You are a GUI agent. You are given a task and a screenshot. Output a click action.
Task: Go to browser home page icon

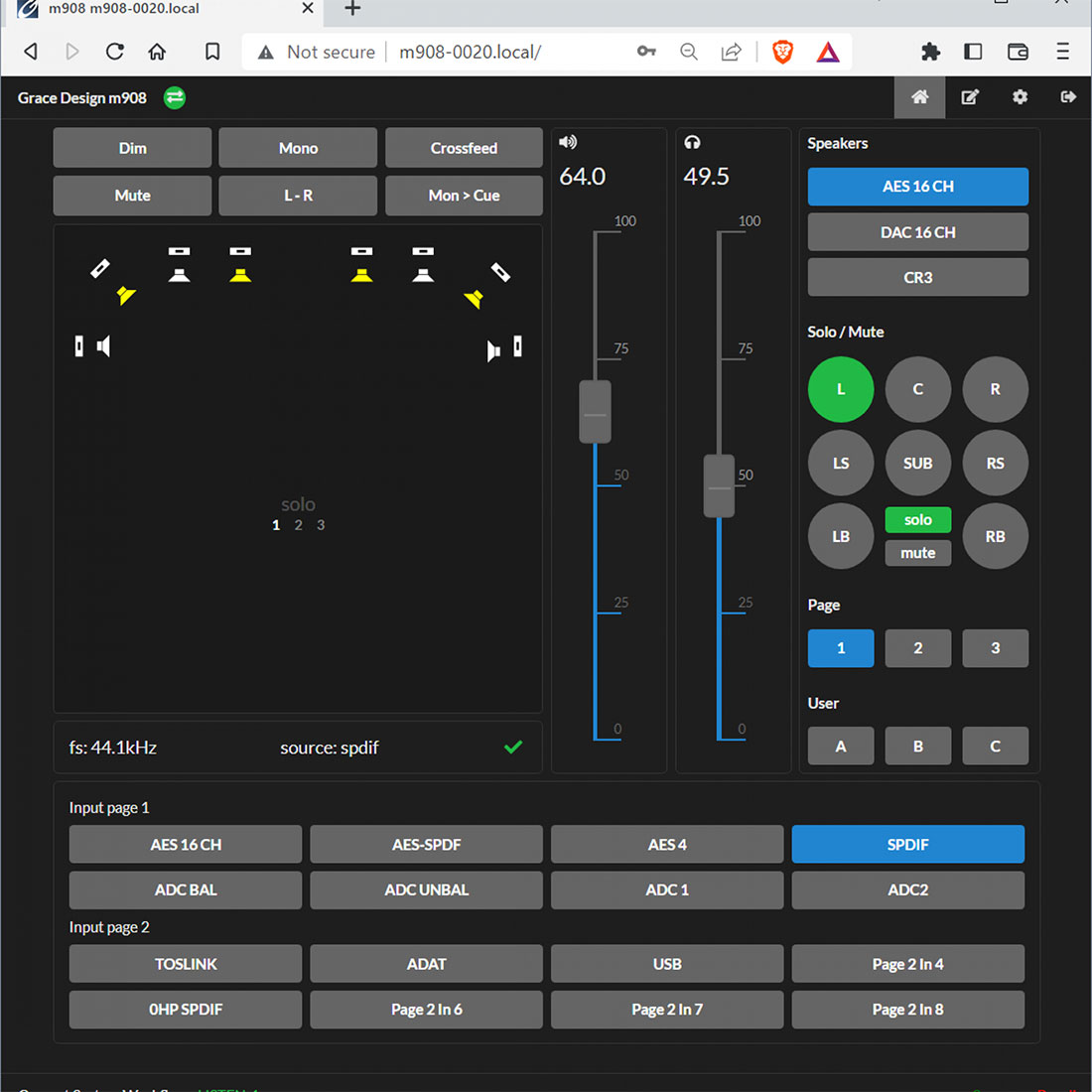(x=158, y=52)
